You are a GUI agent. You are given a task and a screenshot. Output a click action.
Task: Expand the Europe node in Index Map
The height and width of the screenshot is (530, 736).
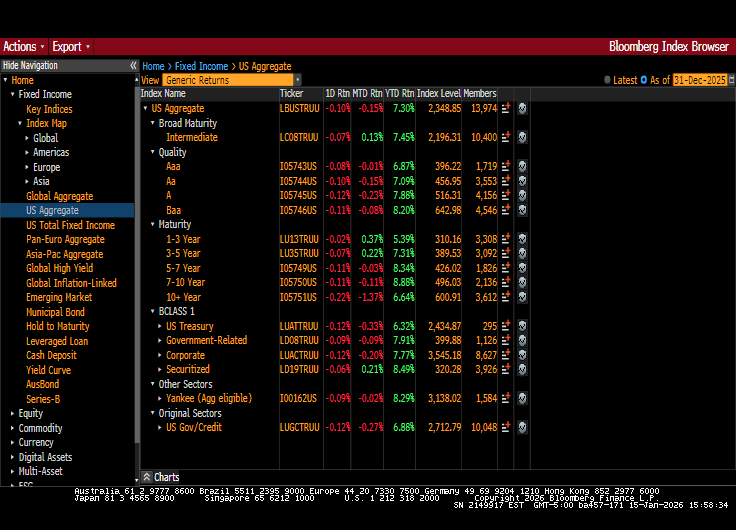pos(27,168)
